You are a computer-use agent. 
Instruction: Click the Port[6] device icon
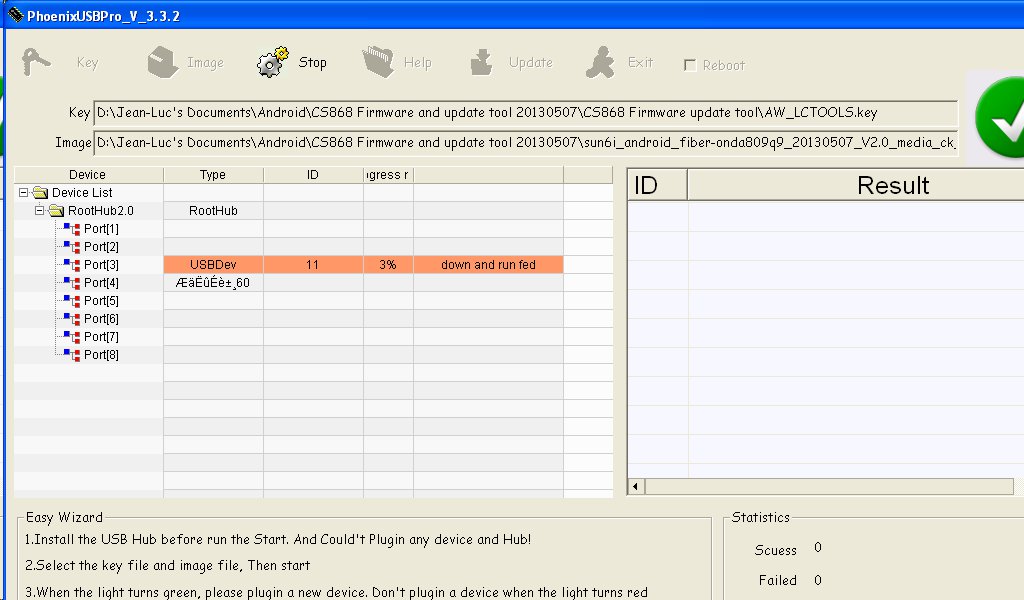72,318
